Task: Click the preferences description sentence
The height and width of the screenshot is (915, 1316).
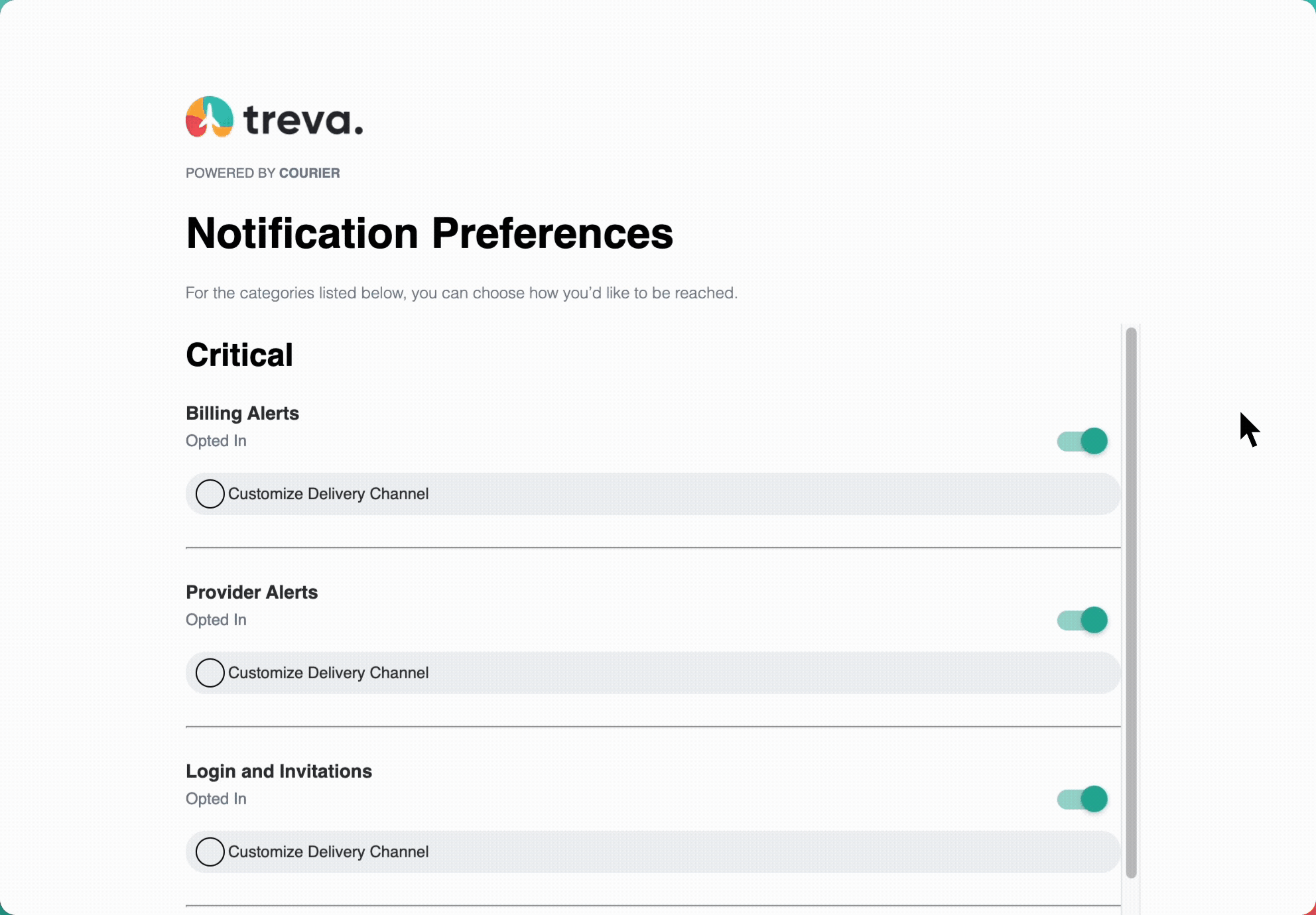Action: [x=462, y=292]
